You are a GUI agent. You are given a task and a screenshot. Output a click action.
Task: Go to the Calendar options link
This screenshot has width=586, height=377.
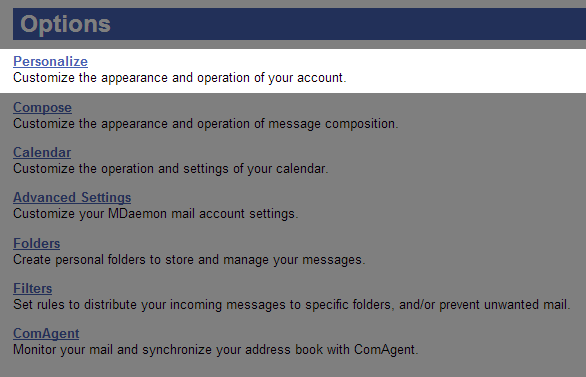[42, 153]
